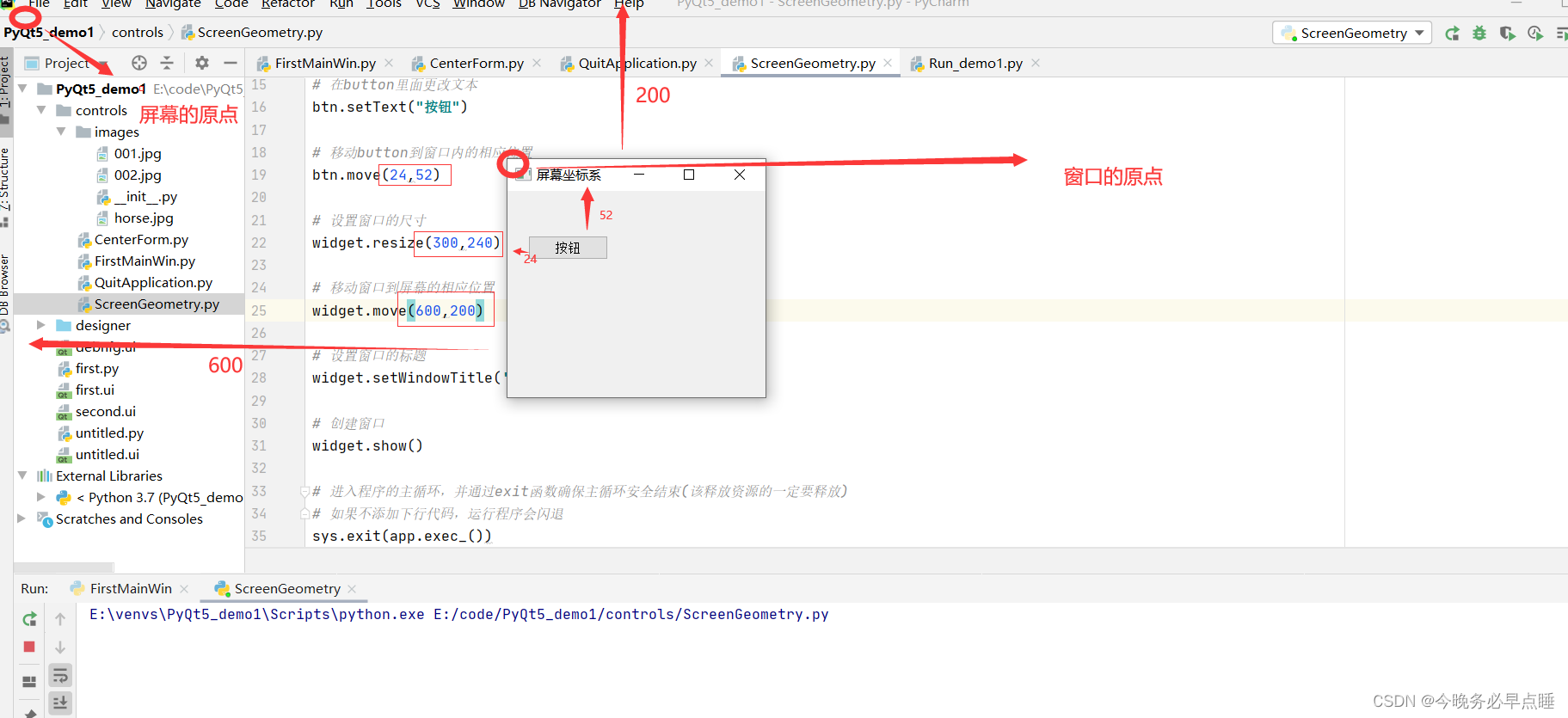Viewport: 1568px width, 718px height.
Task: Toggle soft-wrap in Run console
Action: [x=60, y=675]
